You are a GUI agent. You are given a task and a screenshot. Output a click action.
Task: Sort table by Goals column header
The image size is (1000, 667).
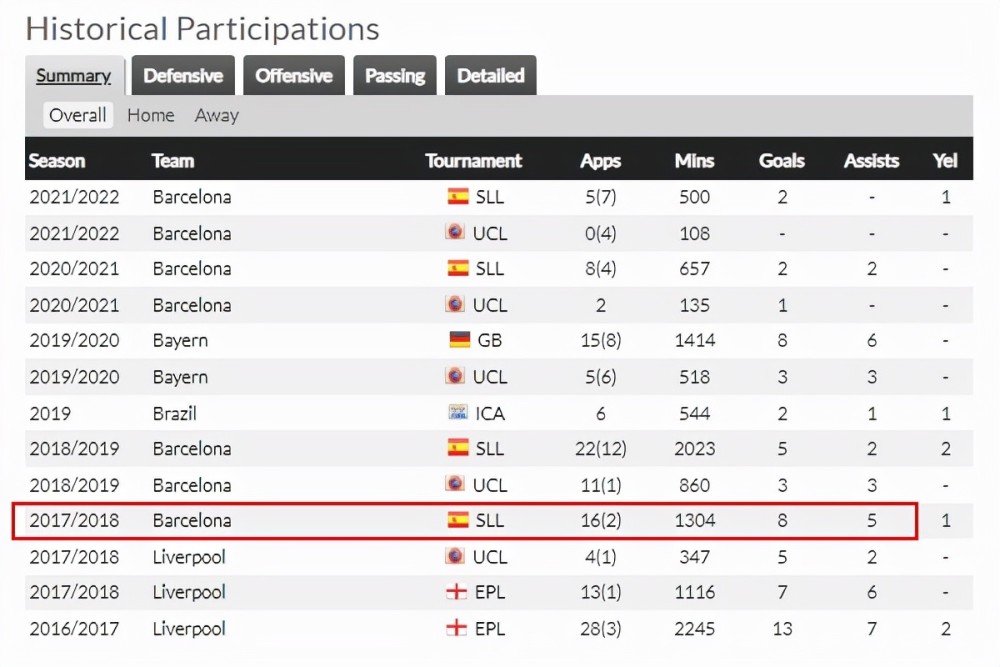(782, 161)
